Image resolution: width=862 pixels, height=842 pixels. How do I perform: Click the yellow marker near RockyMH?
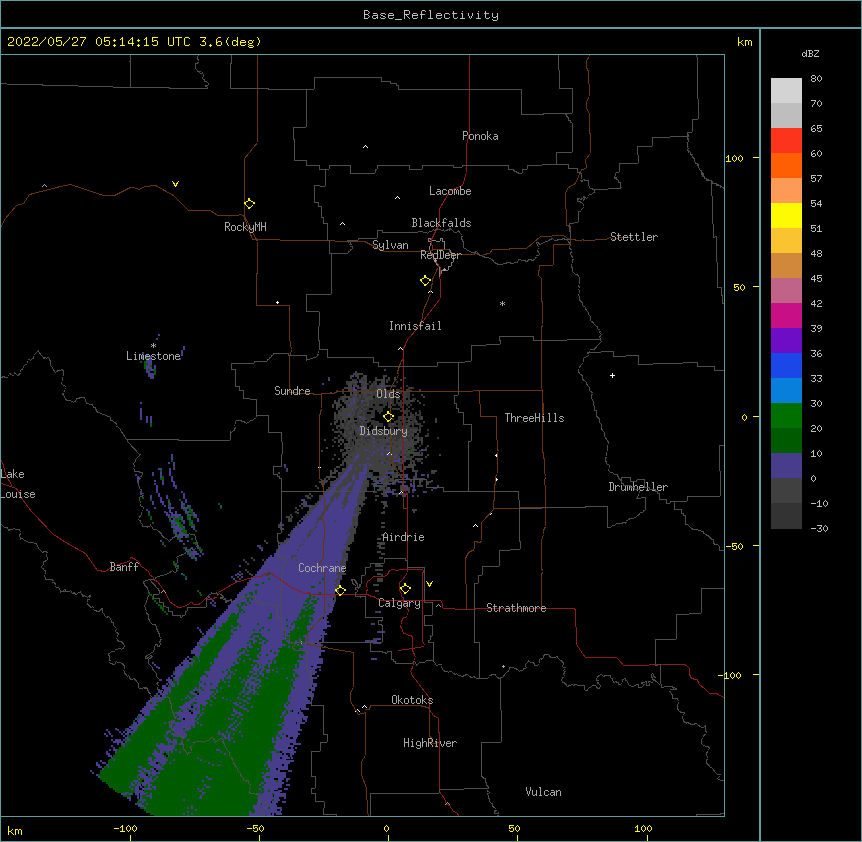point(249,204)
